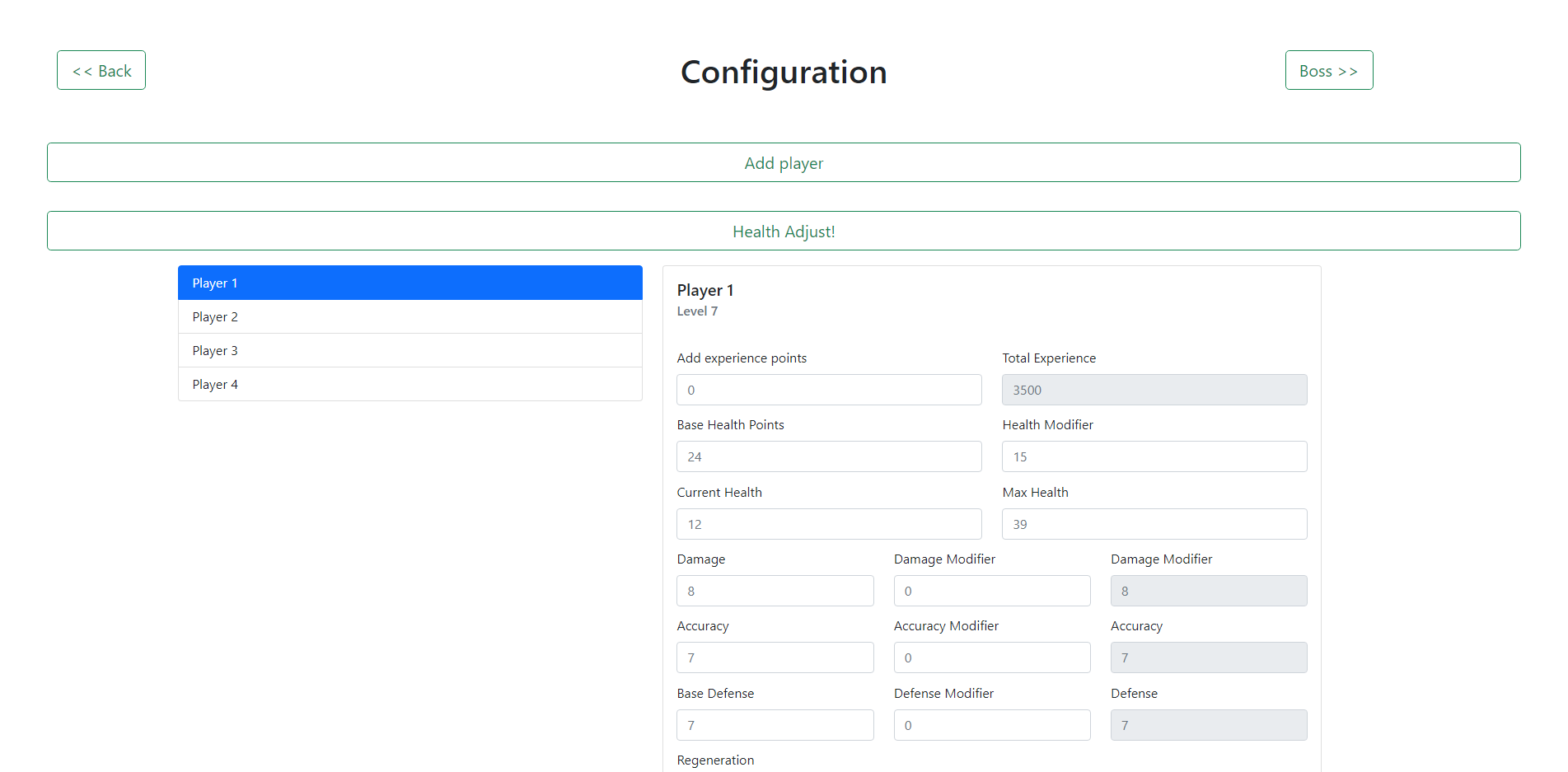Click the << Back button
This screenshot has width=1568, height=772.
pyautogui.click(x=101, y=71)
